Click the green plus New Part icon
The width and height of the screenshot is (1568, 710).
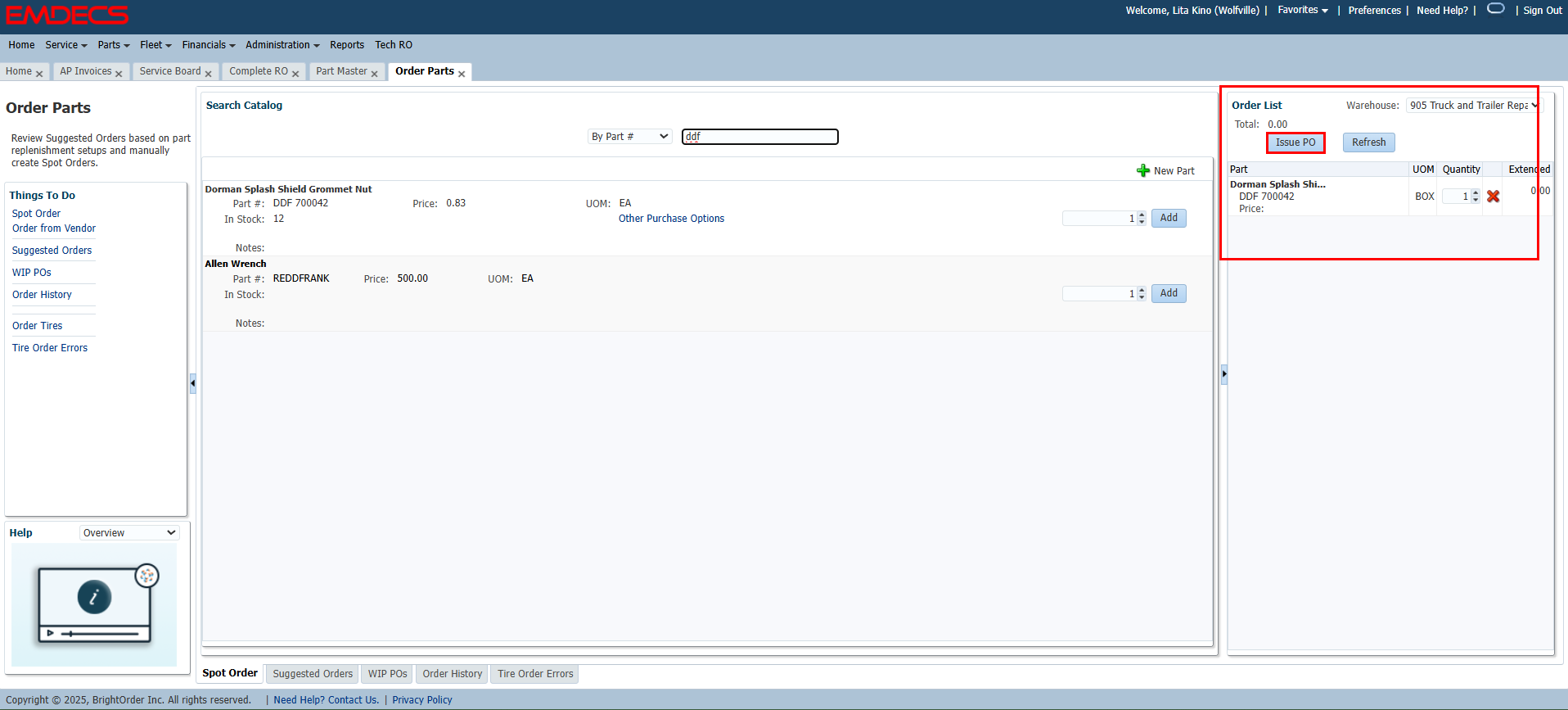pos(1143,170)
